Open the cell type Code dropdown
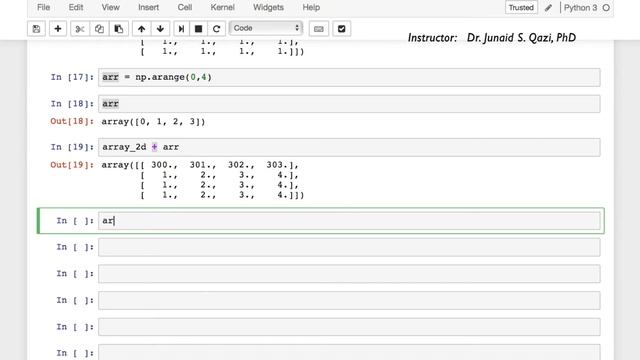This screenshot has width=640, height=360. pyautogui.click(x=266, y=28)
